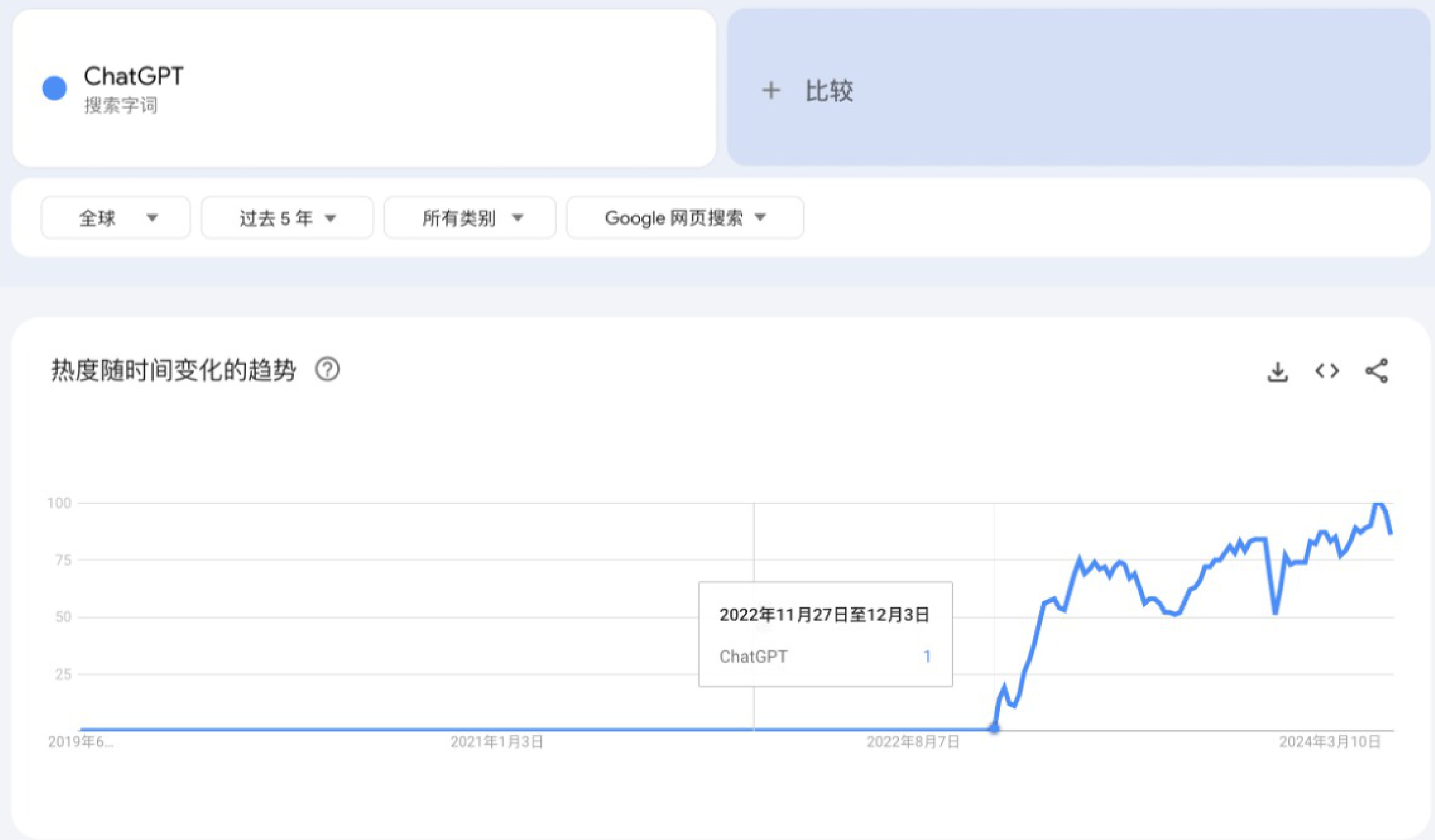1435x840 pixels.
Task: Click the plus icon beside 比较
Action: click(771, 90)
